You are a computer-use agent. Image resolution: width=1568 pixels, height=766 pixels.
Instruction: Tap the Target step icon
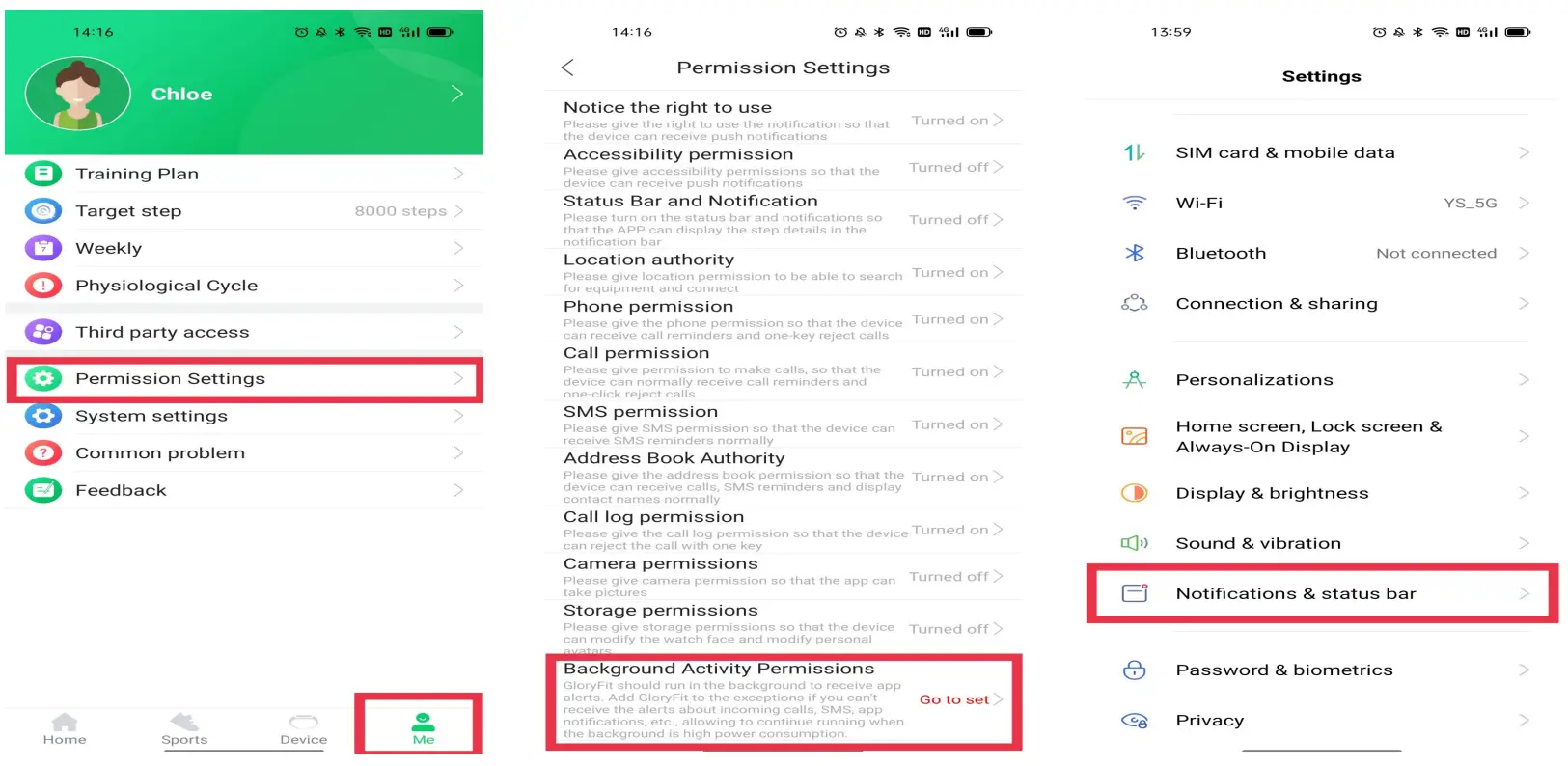42,211
